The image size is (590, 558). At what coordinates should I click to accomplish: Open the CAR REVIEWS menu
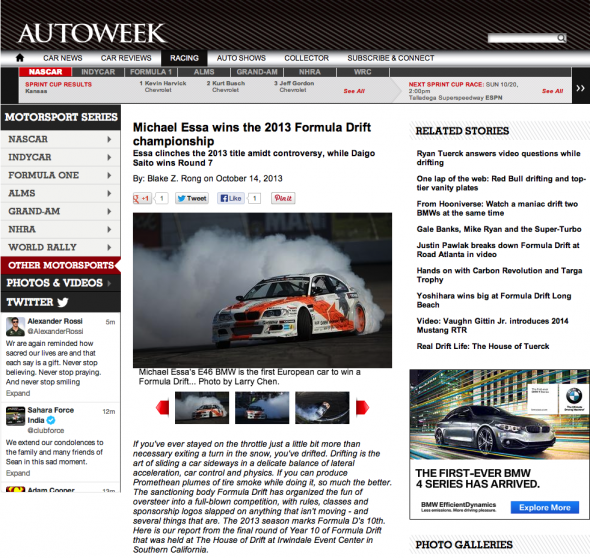tap(126, 58)
